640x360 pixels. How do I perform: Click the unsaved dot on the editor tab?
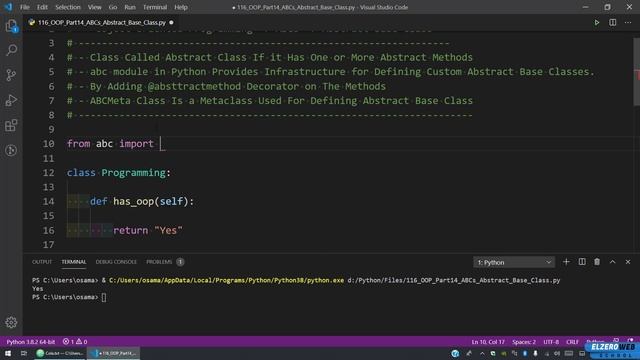click(x=171, y=22)
